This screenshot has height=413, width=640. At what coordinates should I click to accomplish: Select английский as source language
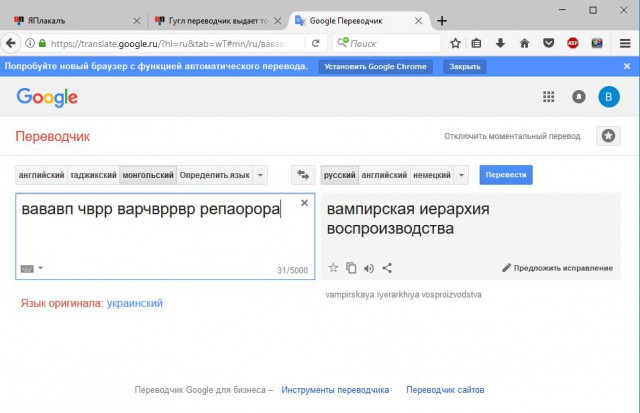[x=41, y=175]
